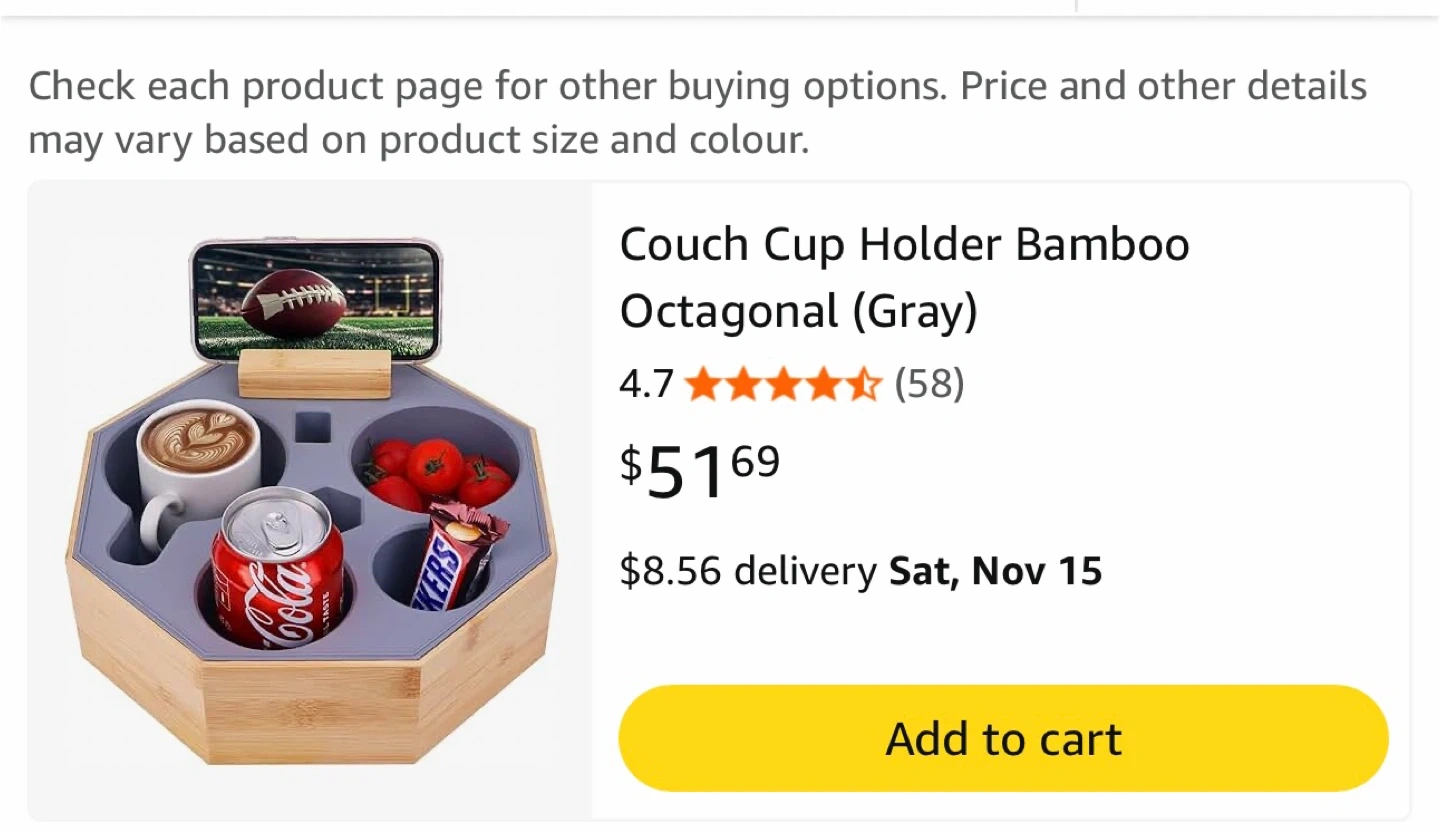Select the $51.69 price
This screenshot has height=833, width=1440.
point(700,470)
